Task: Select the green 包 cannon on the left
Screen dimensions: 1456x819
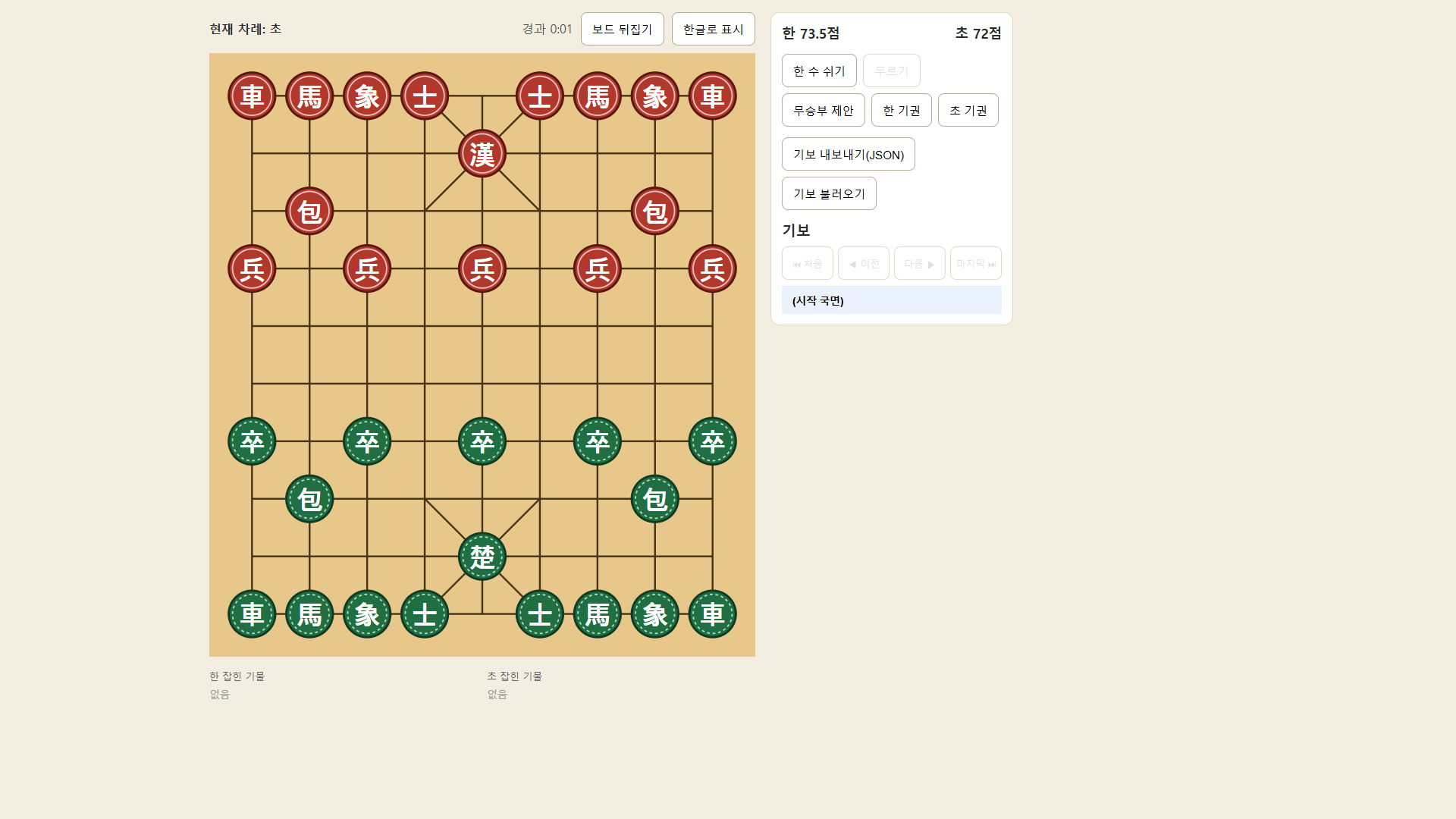Action: 309,499
